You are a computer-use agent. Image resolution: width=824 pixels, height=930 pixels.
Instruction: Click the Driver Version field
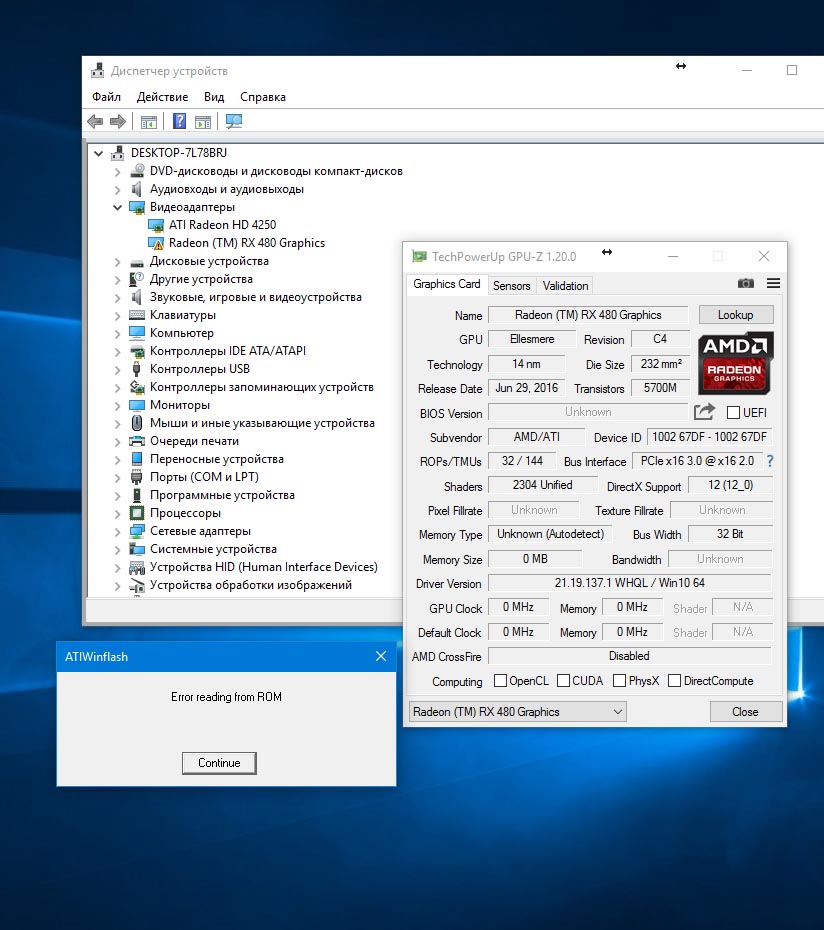629,584
